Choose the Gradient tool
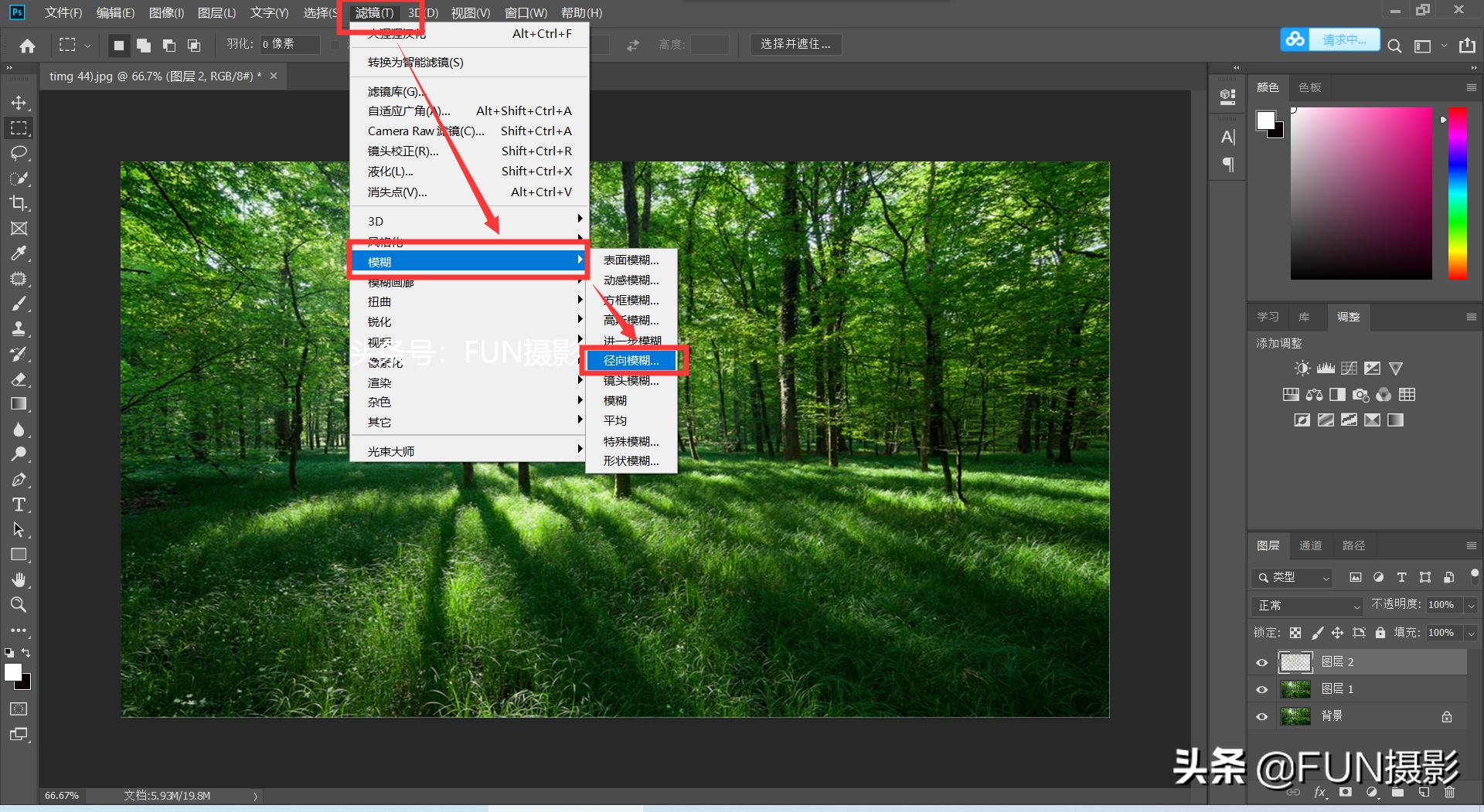 pos(19,404)
